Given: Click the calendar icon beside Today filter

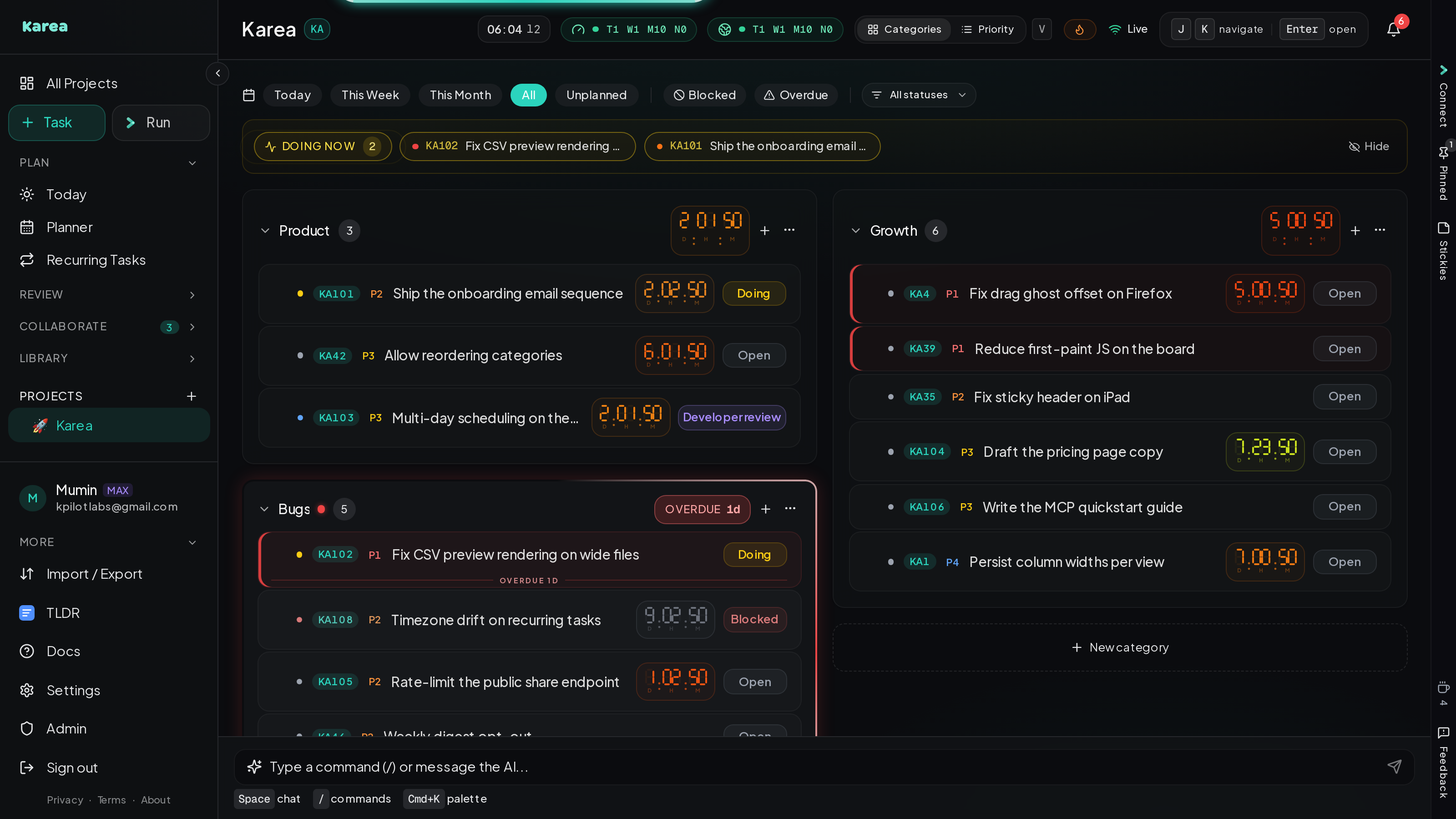Looking at the screenshot, I should click(249, 95).
